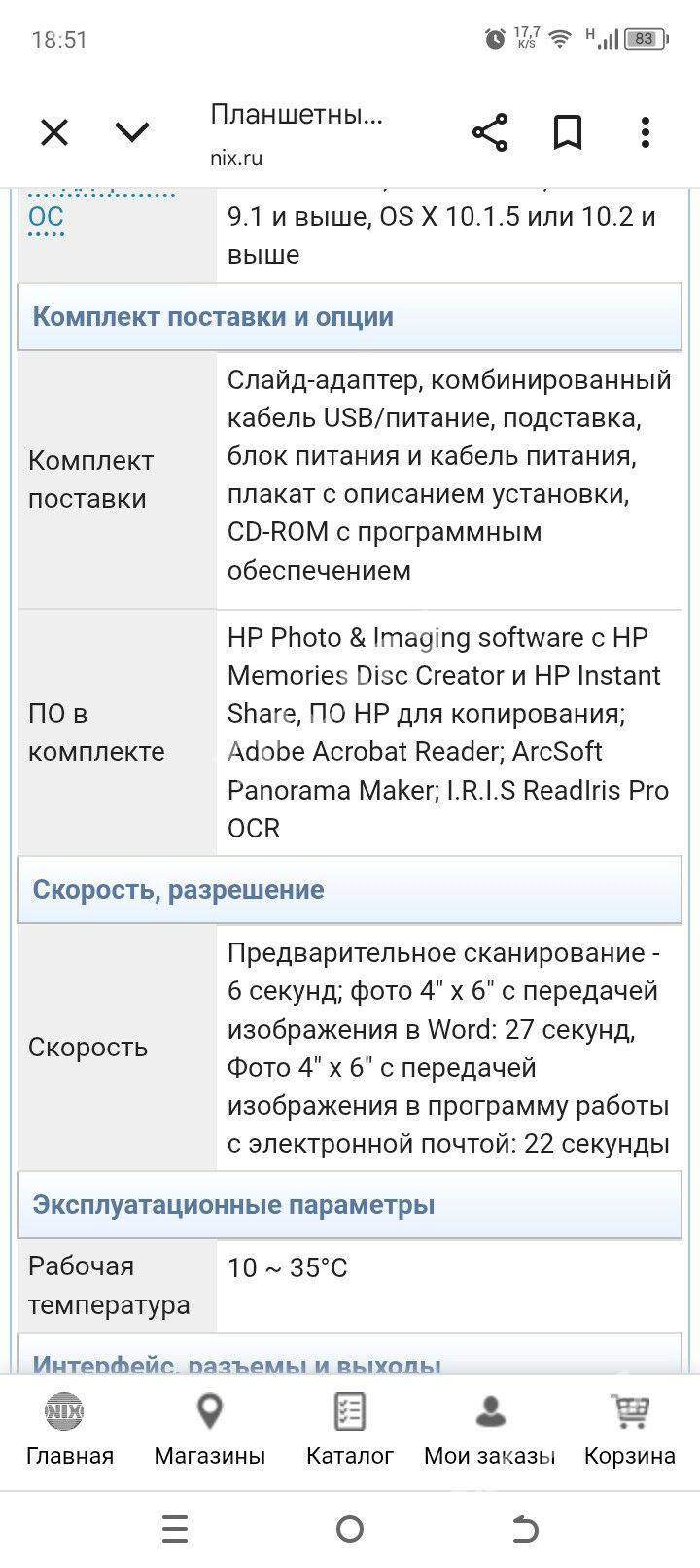The image size is (700, 1568).
Task: Tap the share icon
Action: 490,132
